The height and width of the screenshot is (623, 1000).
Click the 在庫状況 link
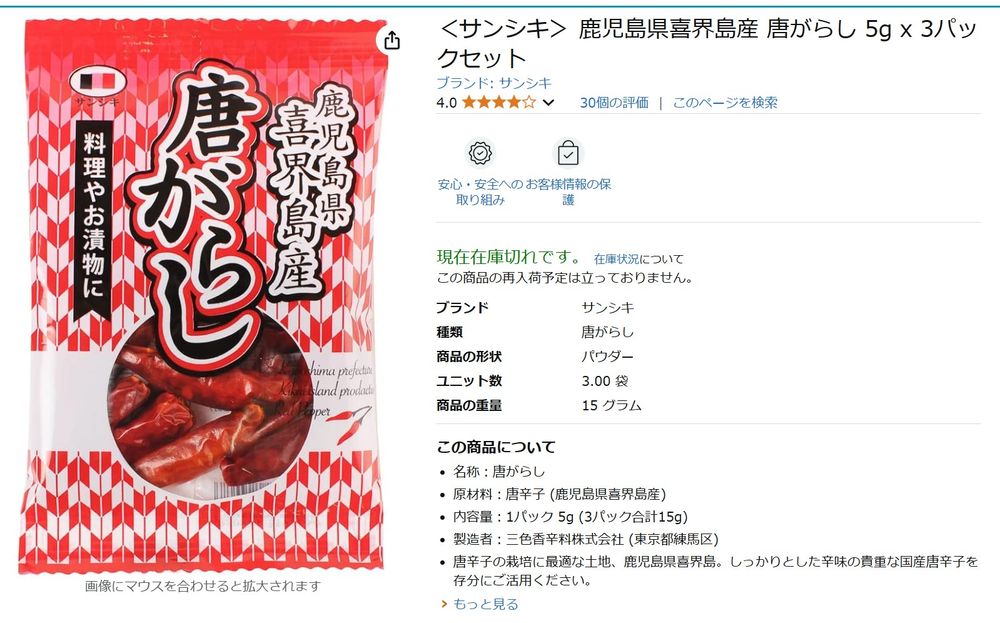pyautogui.click(x=616, y=259)
